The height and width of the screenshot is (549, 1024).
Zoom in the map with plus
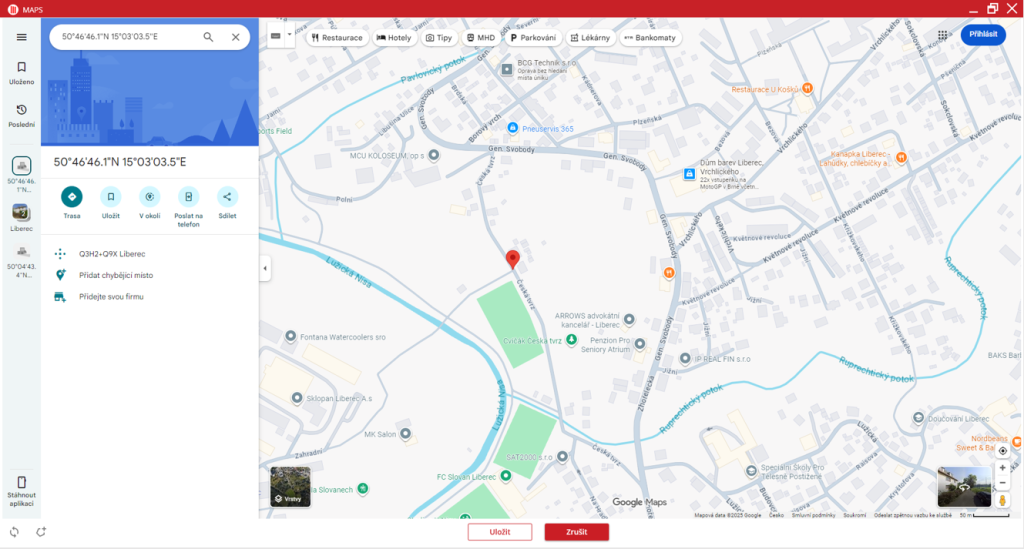[1002, 468]
